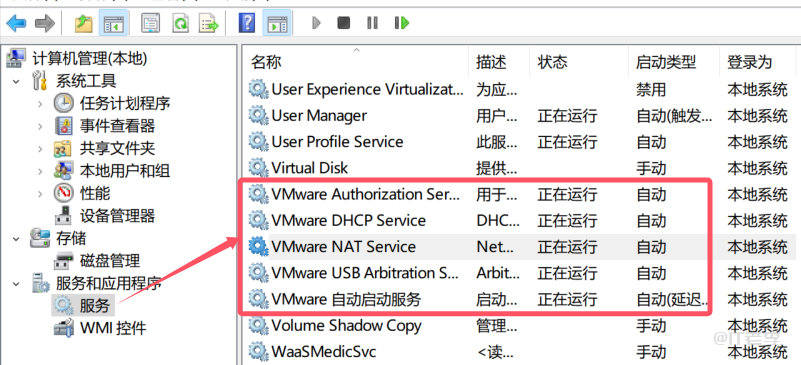Select 服务和应用程序 tree node
Image resolution: width=801 pixels, height=365 pixels.
[x=109, y=283]
